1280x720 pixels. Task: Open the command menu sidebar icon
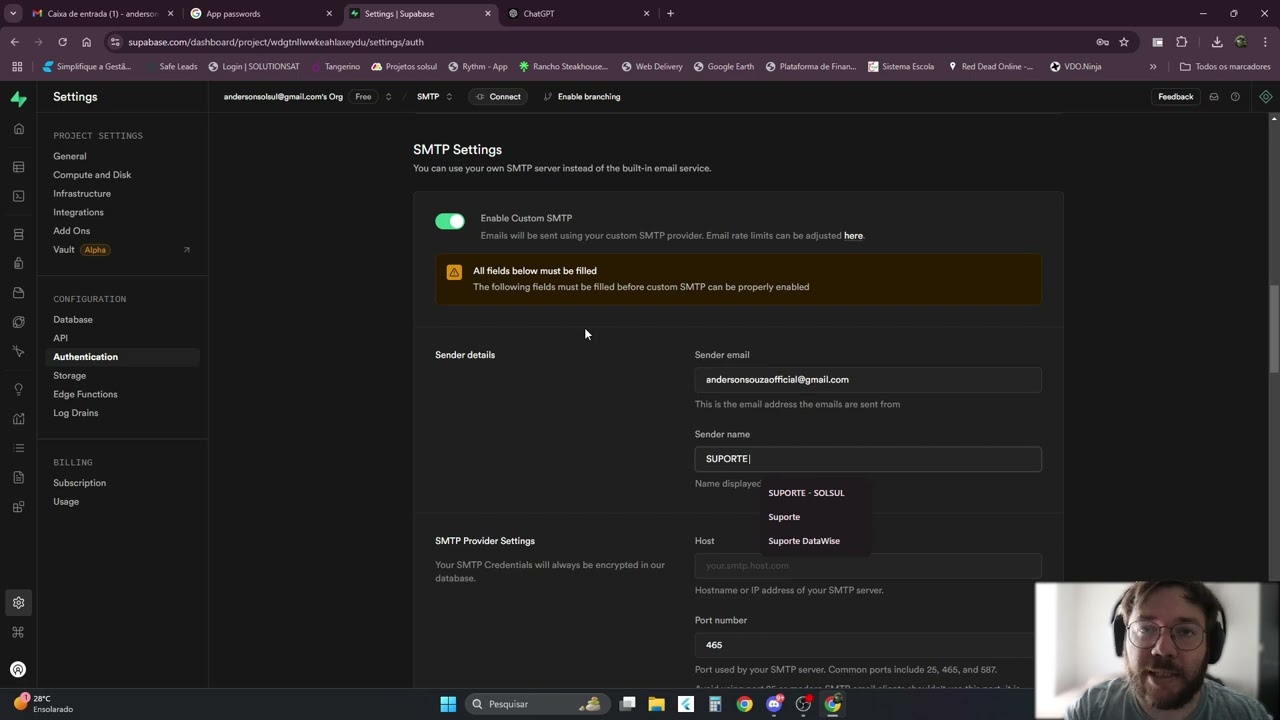click(18, 632)
